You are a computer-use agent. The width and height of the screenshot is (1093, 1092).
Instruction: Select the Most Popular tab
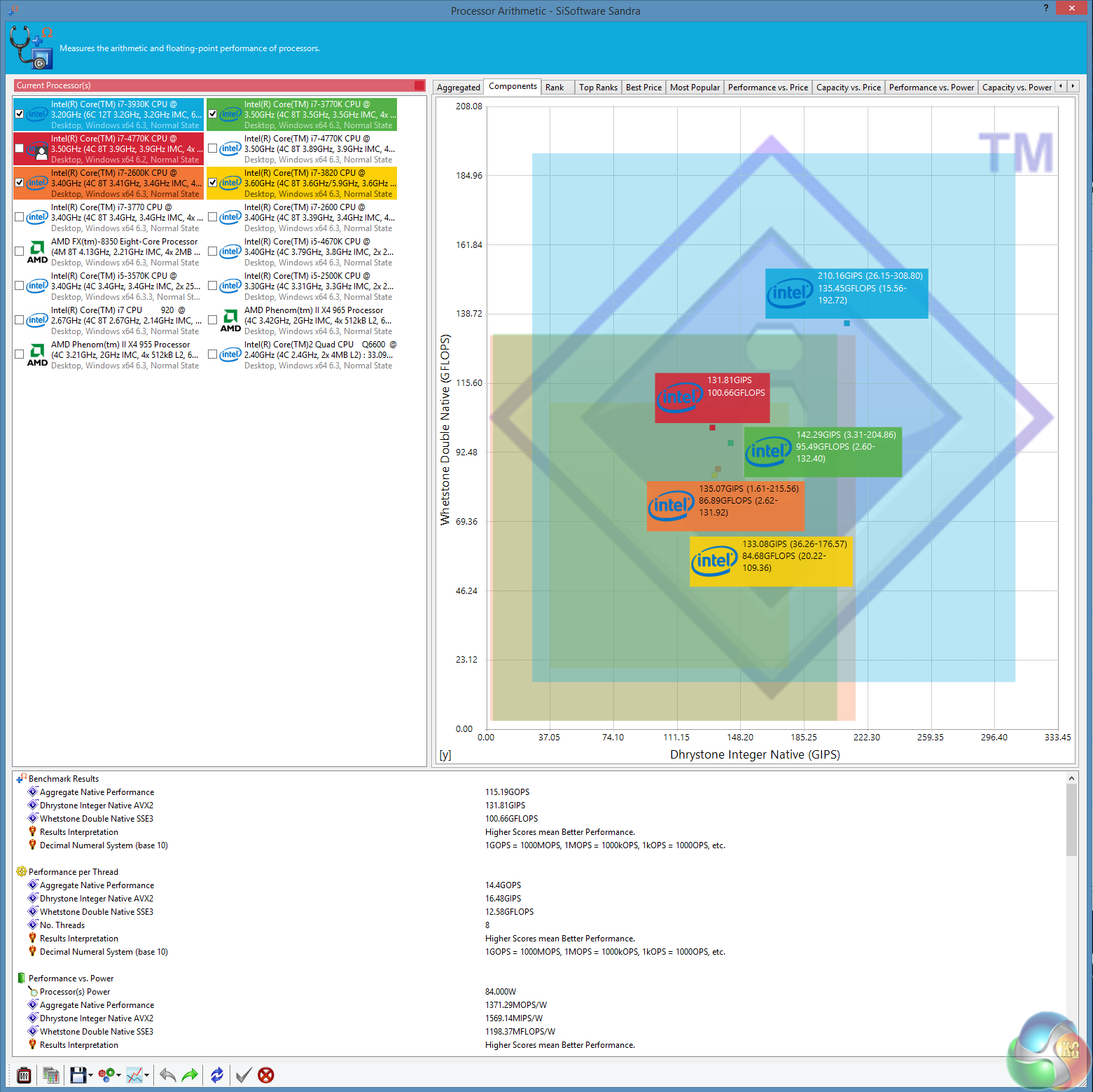coord(695,88)
